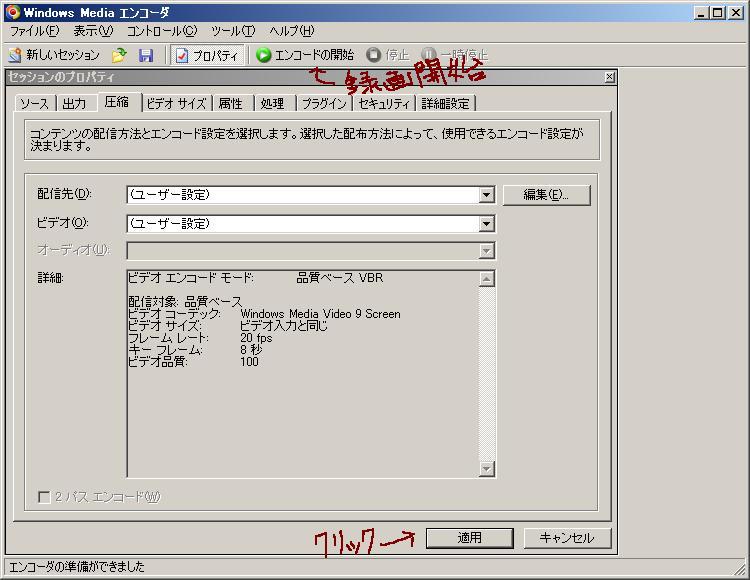Switch to the セキュリティ tab
Viewport: 750px width, 580px height.
coord(384,103)
